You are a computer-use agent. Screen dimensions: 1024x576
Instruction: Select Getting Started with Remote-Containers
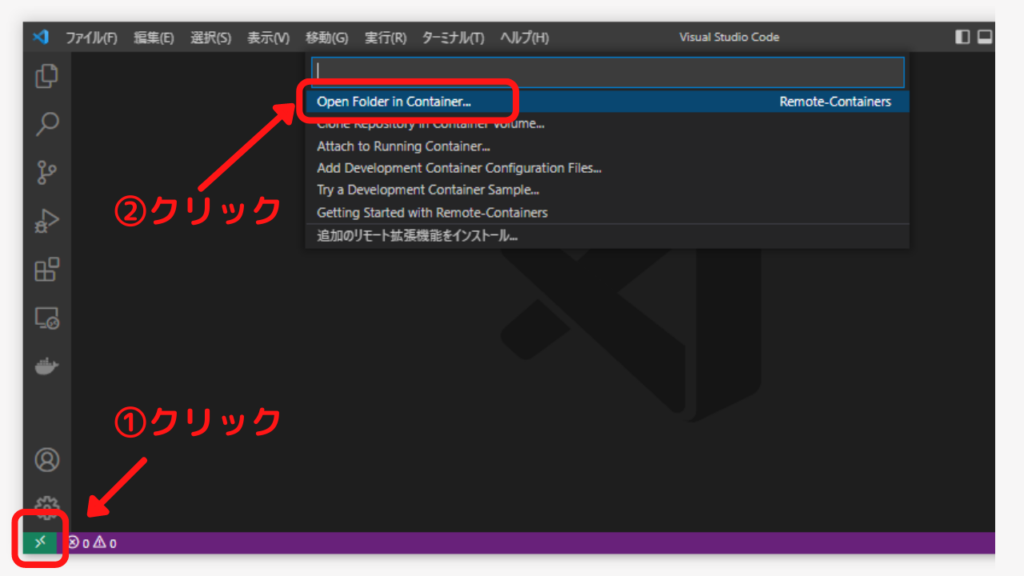coord(607,212)
